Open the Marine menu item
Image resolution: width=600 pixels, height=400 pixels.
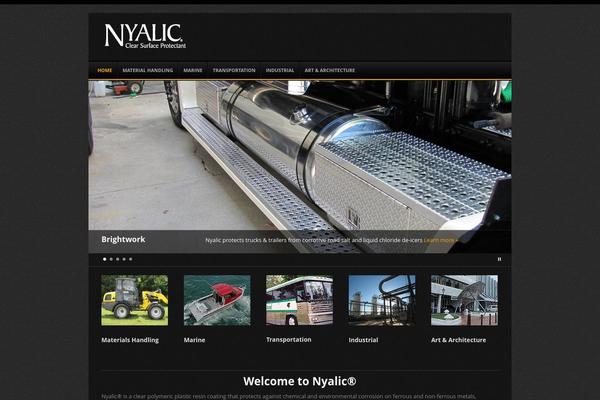[x=193, y=70]
